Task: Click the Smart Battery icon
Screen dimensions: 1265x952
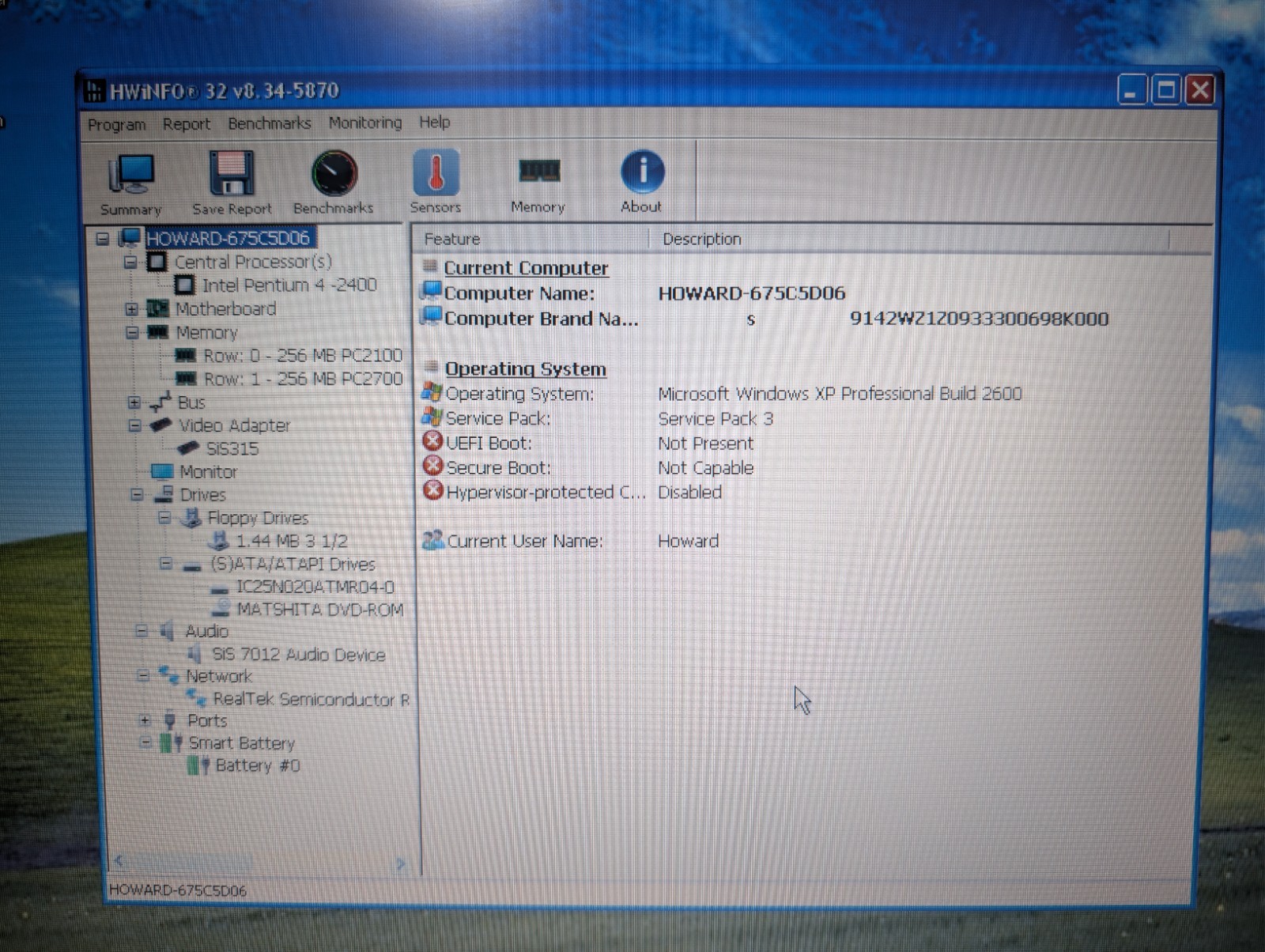Action: click(172, 742)
